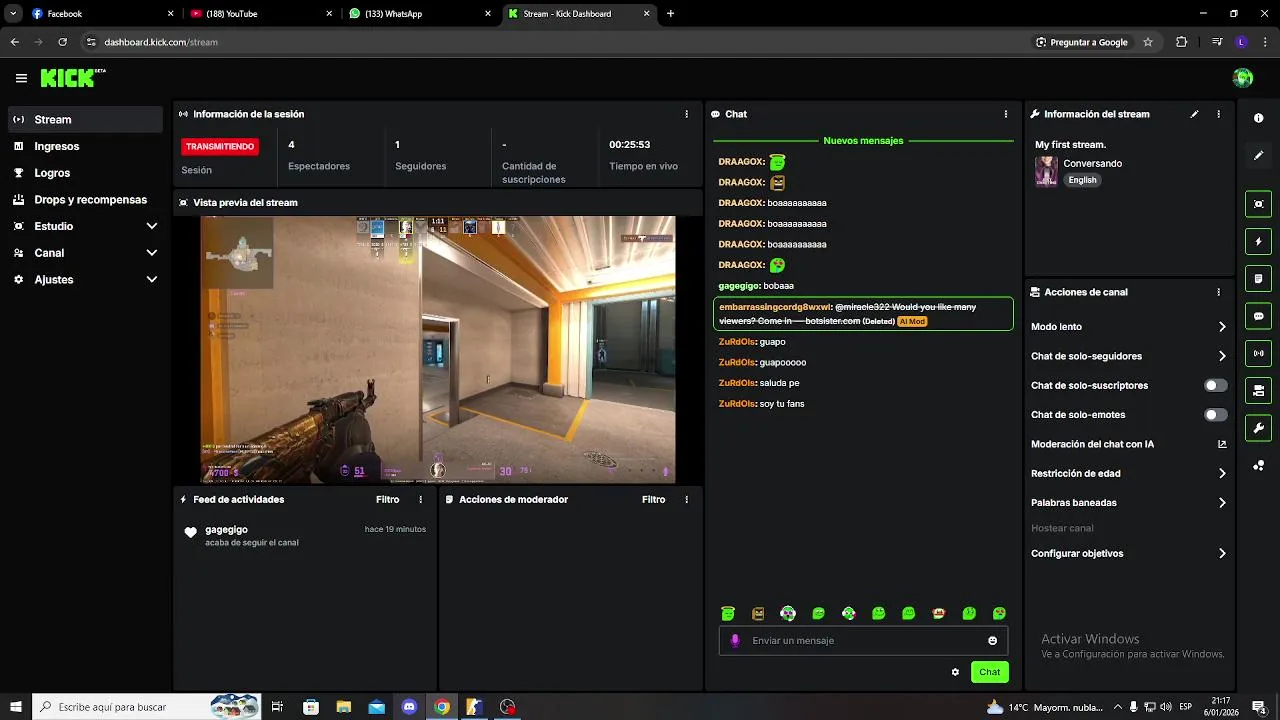Screen dimensions: 1280x720
Task: Click the purple microphone icon in chat input
Action: [x=735, y=641]
